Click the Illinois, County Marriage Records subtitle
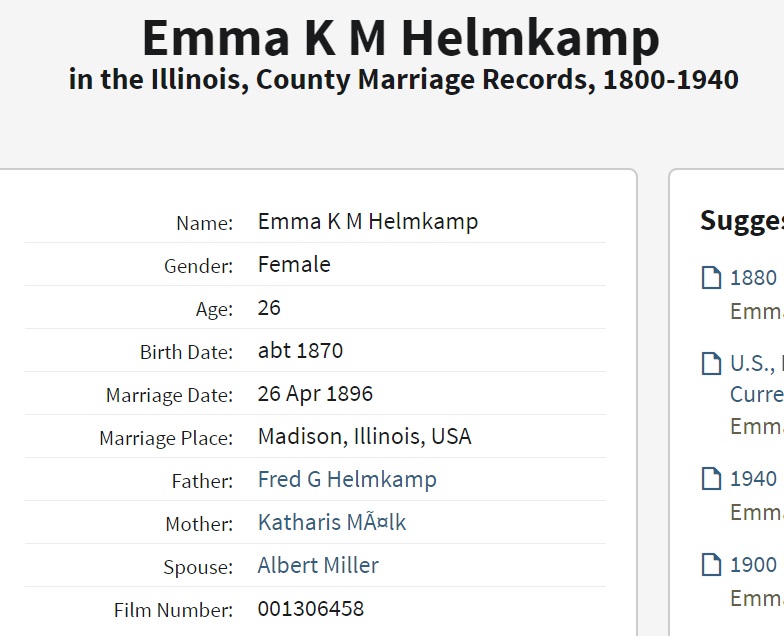The width and height of the screenshot is (784, 636). (x=403, y=80)
